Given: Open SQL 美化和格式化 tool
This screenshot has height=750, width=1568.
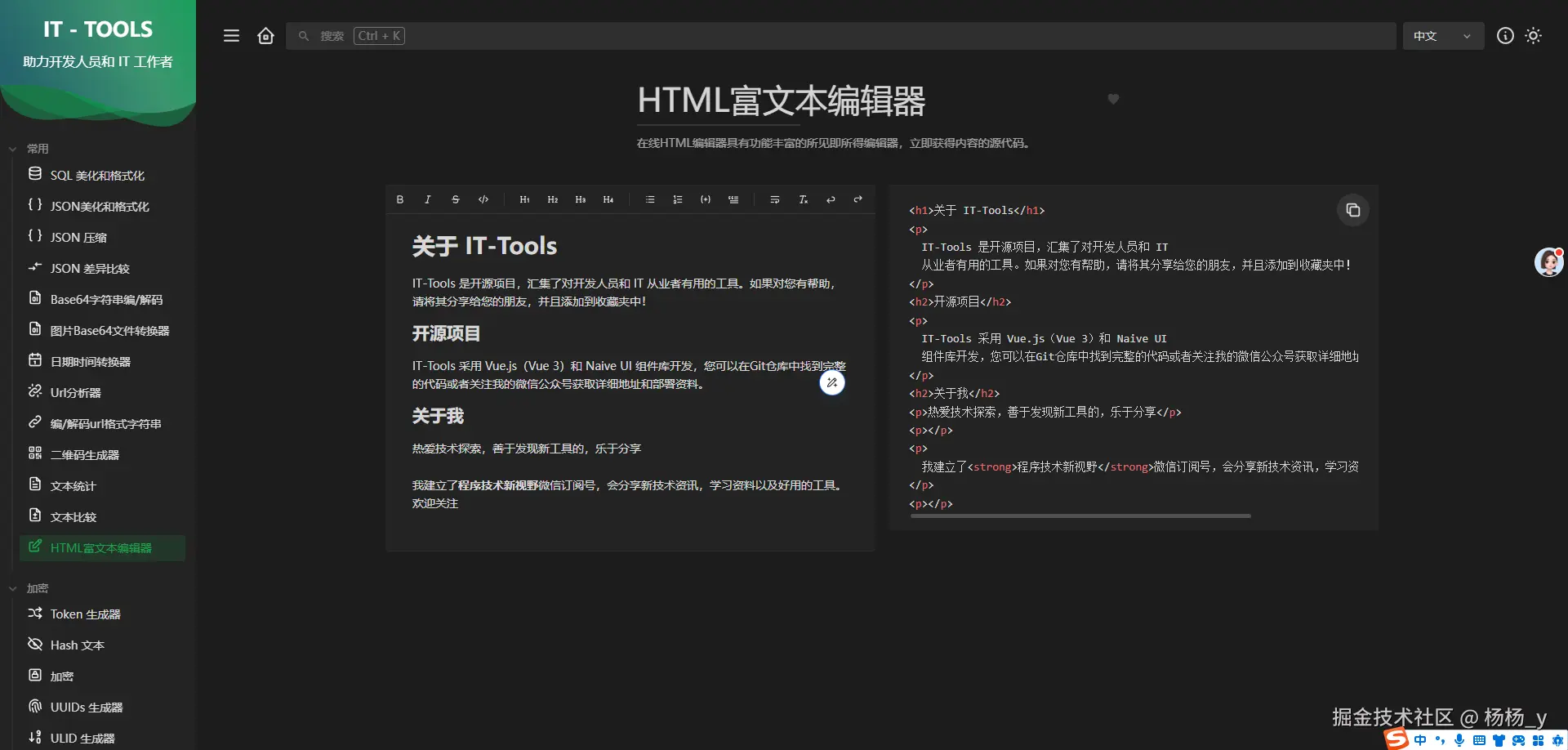Looking at the screenshot, I should 102,175.
